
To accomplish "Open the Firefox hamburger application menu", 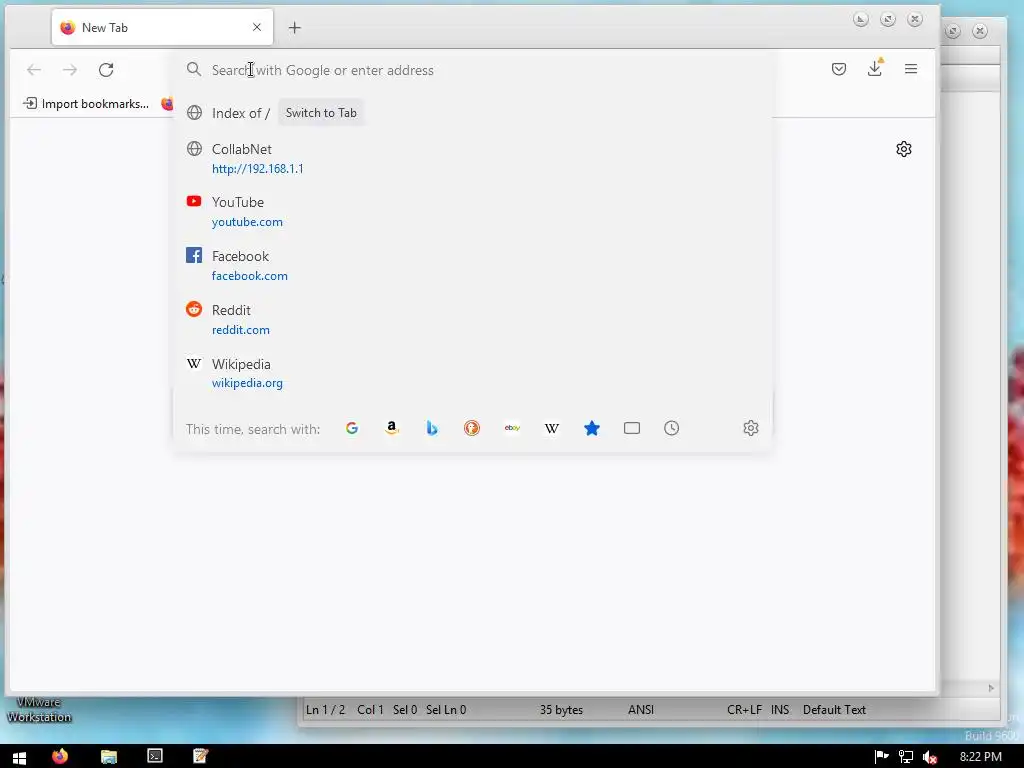I will 911,69.
